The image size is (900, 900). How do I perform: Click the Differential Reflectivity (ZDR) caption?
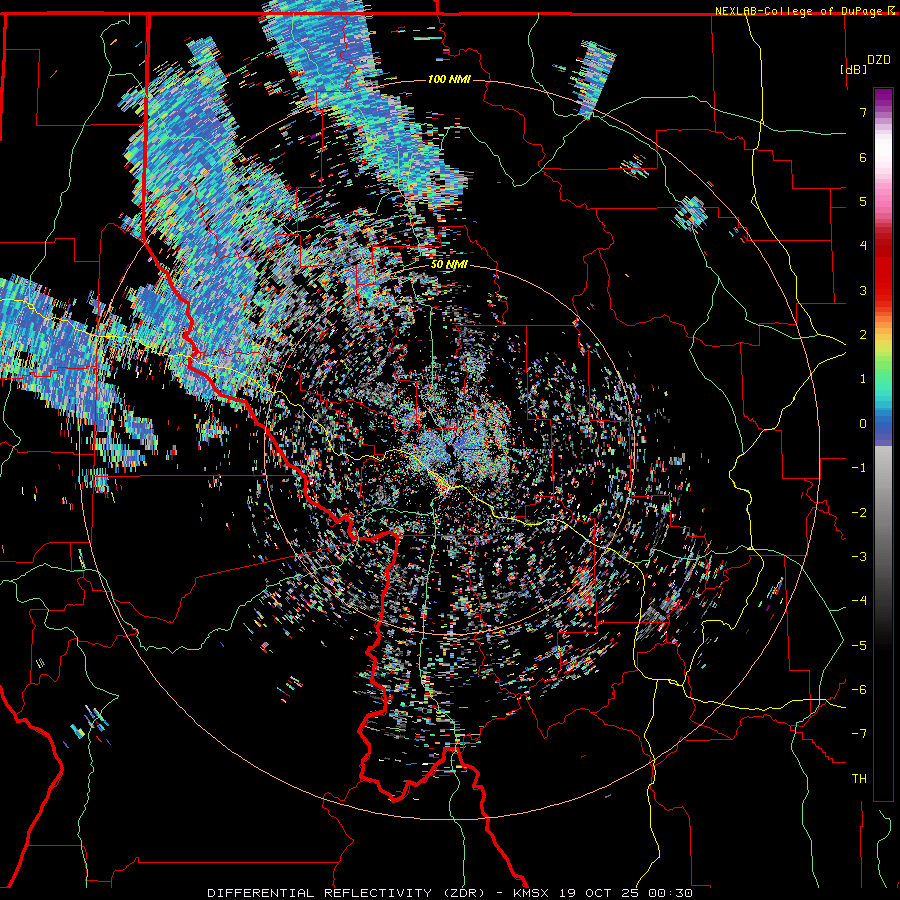click(351, 893)
